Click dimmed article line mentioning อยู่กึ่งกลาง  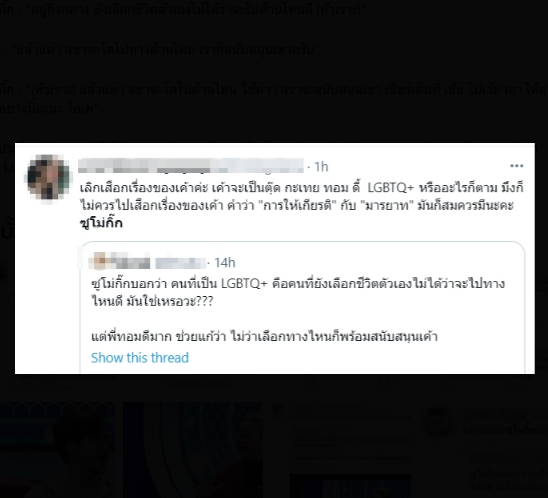[x=182, y=9]
